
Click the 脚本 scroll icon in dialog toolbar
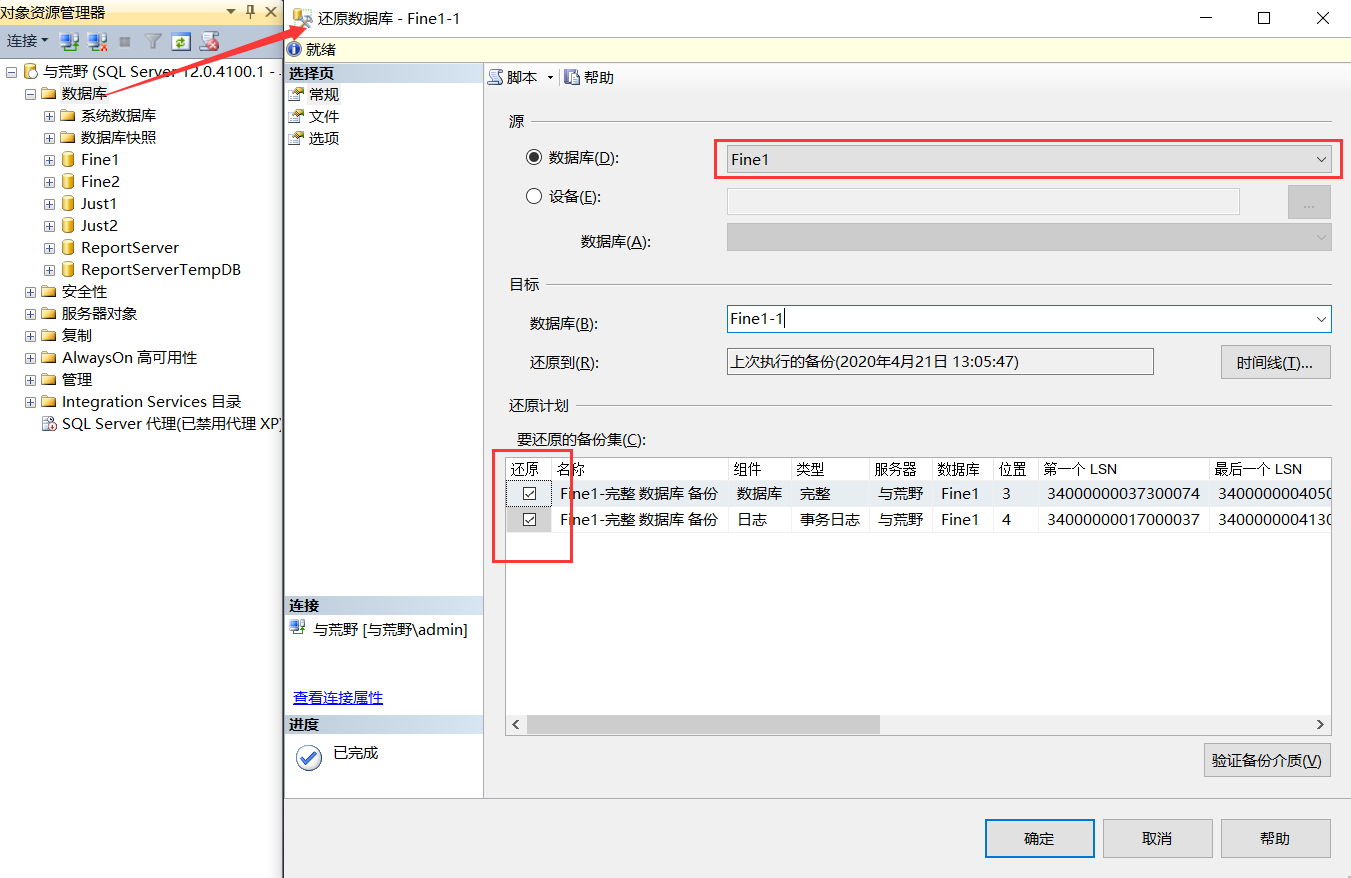click(x=496, y=77)
